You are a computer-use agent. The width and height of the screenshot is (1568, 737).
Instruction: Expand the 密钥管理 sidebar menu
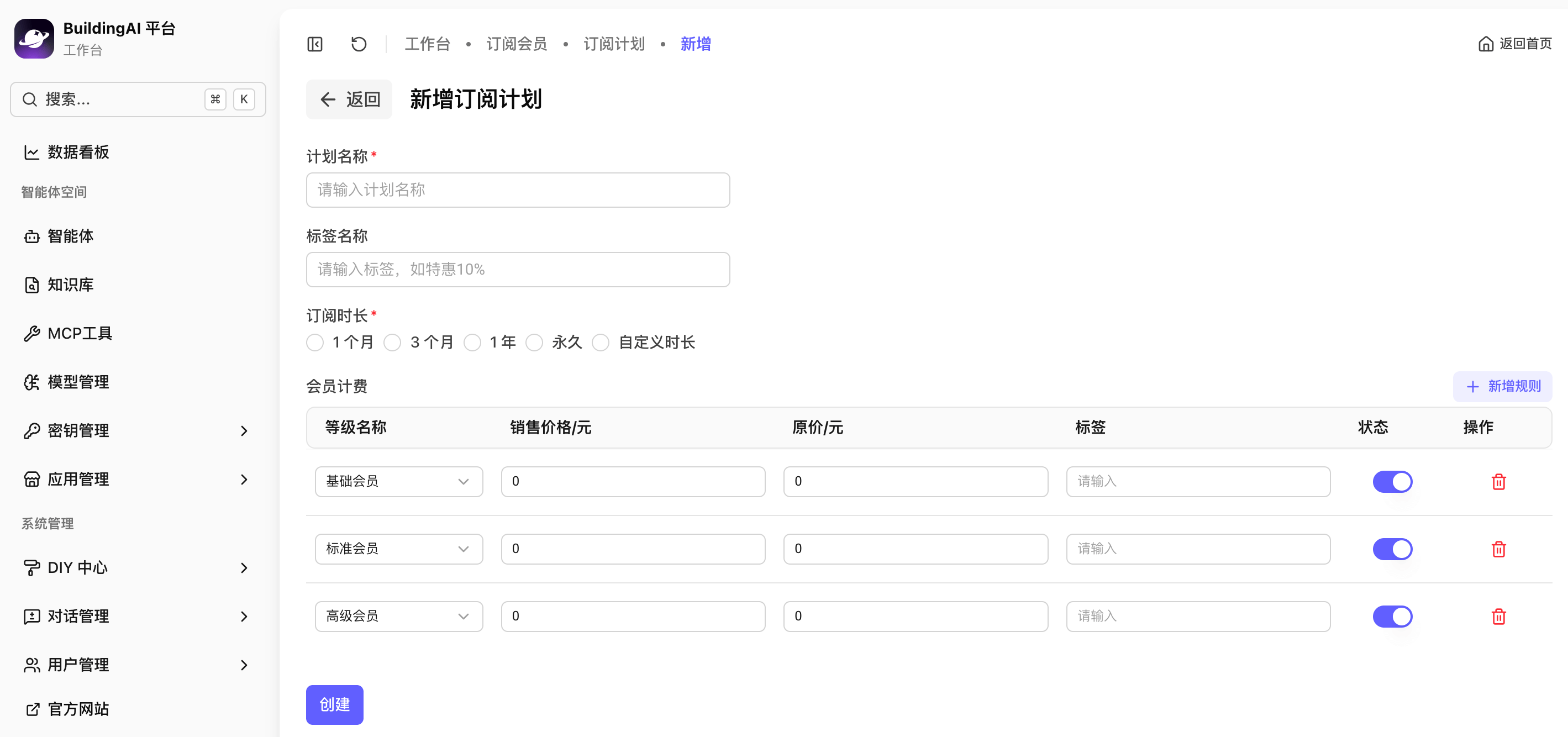point(137,430)
